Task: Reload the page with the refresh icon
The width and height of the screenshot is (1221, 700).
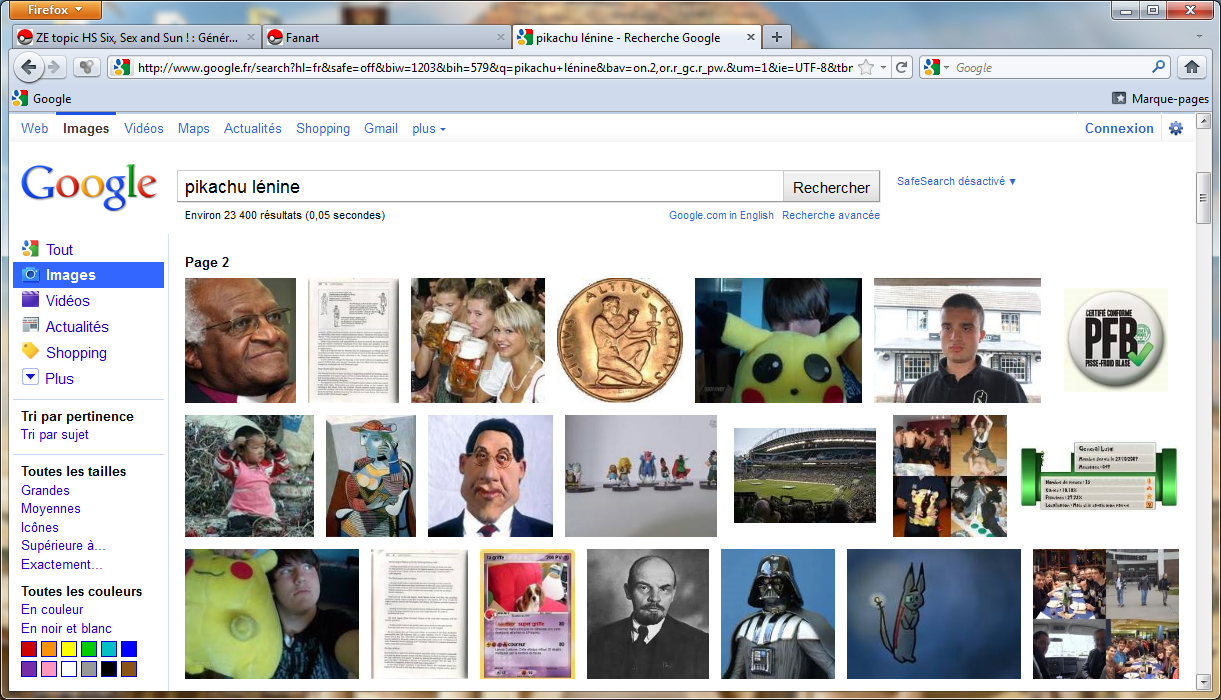Action: pyautogui.click(x=901, y=67)
